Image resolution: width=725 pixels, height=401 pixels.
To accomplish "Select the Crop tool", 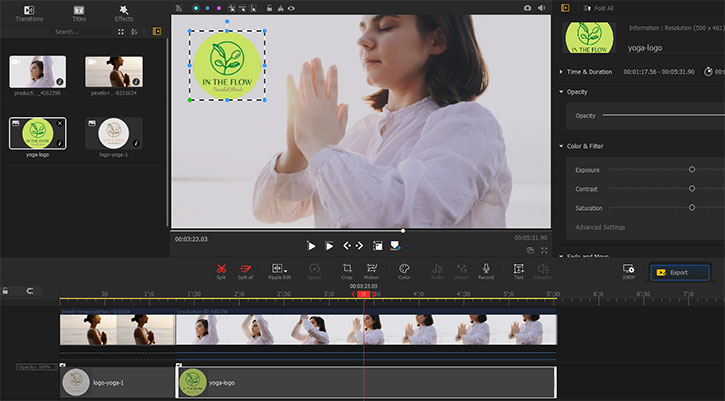I will (347, 268).
